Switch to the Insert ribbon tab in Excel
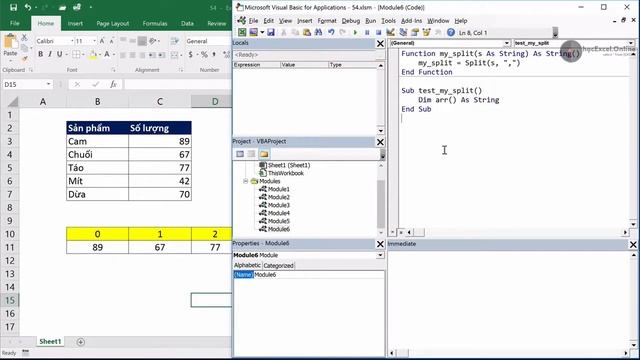640x360 pixels. coord(75,23)
